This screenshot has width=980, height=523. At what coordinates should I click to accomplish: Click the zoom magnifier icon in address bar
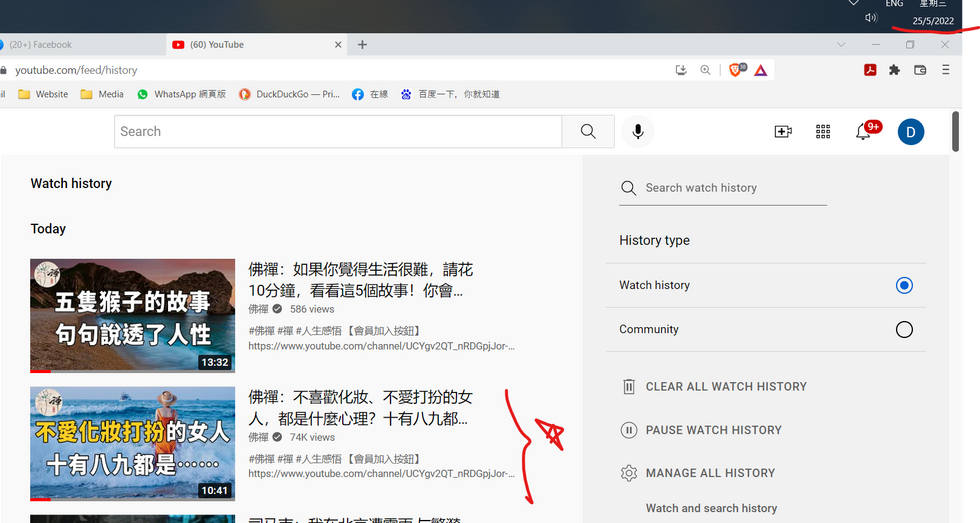pos(705,70)
